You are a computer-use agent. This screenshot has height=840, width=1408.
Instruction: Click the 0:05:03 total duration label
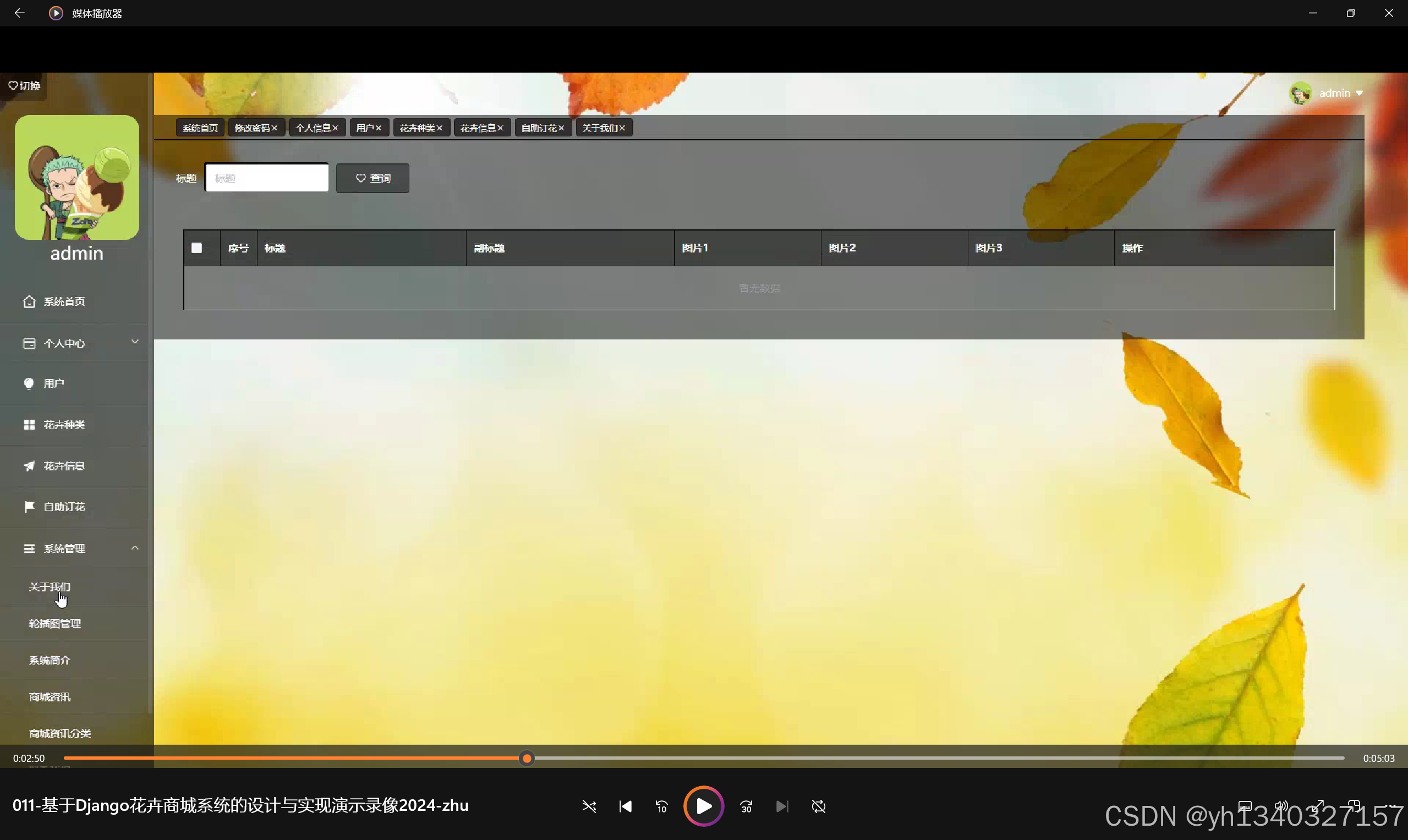1378,759
